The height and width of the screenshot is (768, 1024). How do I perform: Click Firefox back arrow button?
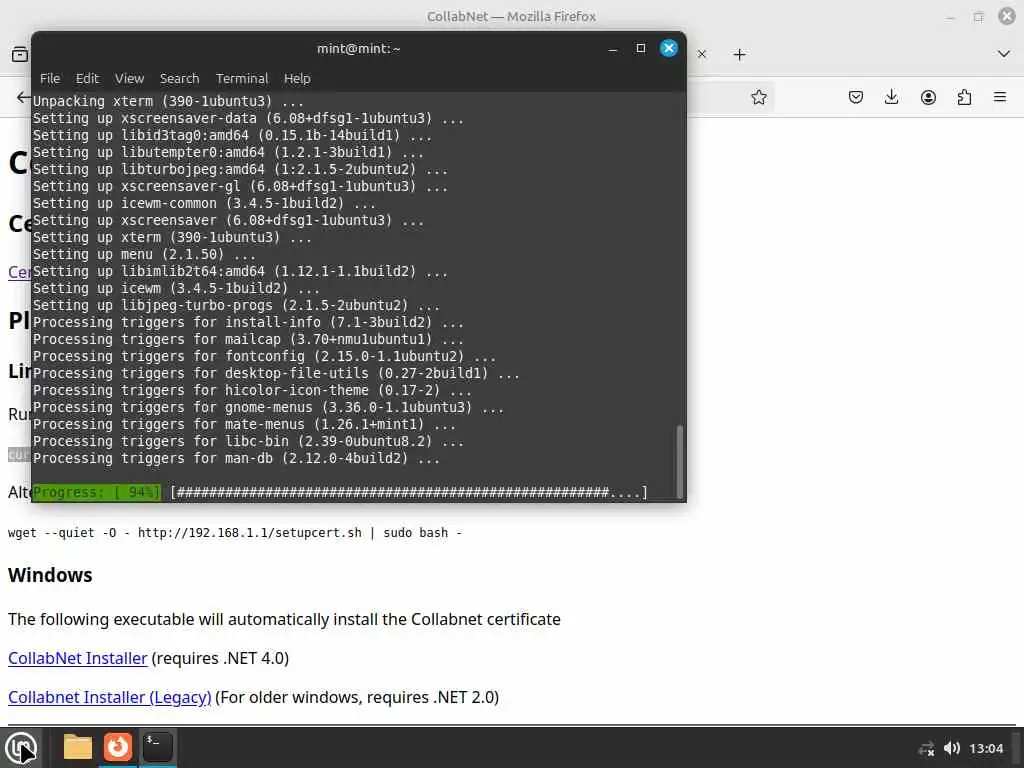pos(23,97)
